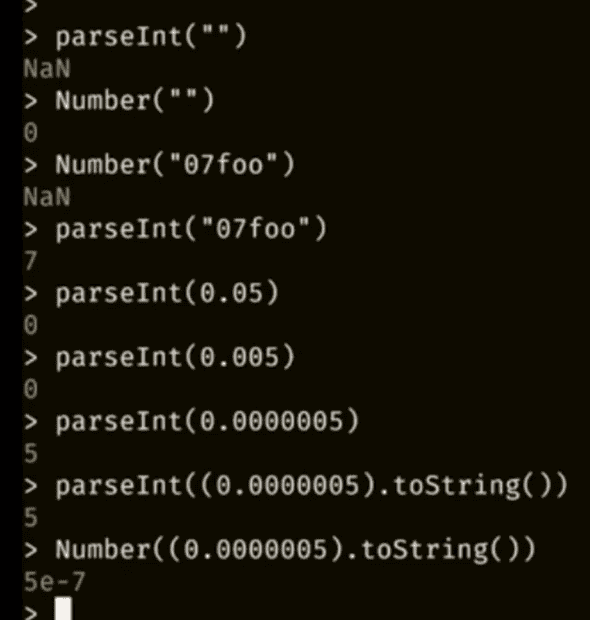Click the 0 output below parseInt(0.005)
The height and width of the screenshot is (620, 590).
31,389
